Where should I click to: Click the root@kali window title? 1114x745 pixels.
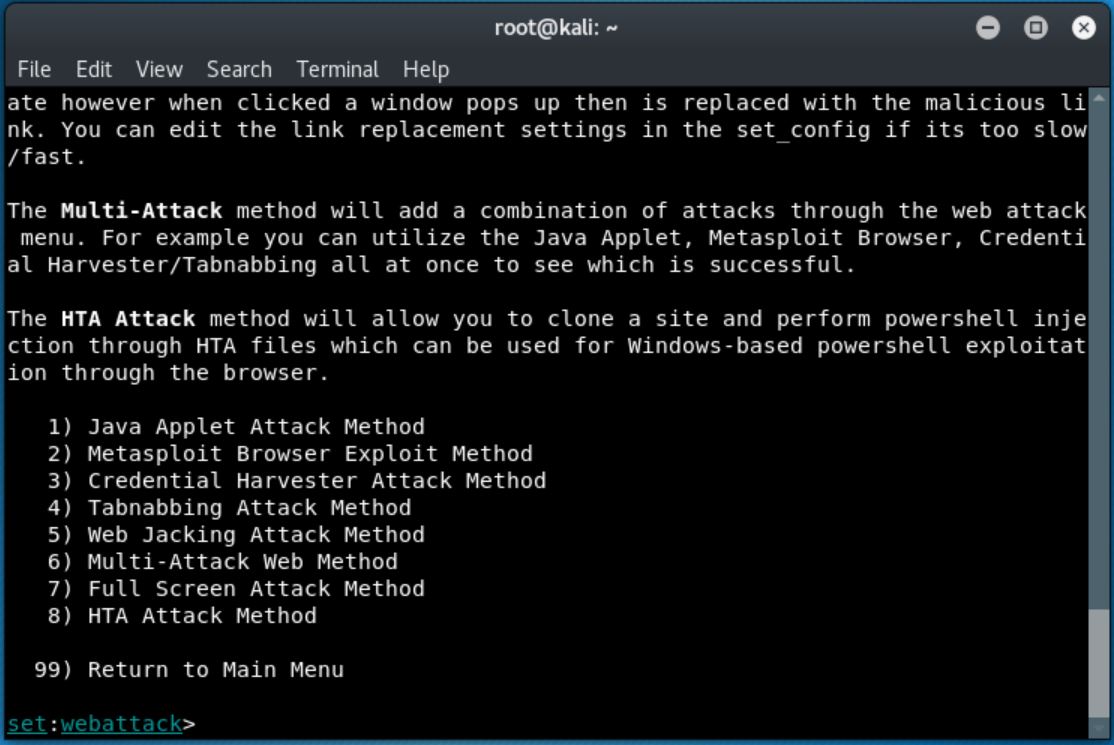coord(556,28)
